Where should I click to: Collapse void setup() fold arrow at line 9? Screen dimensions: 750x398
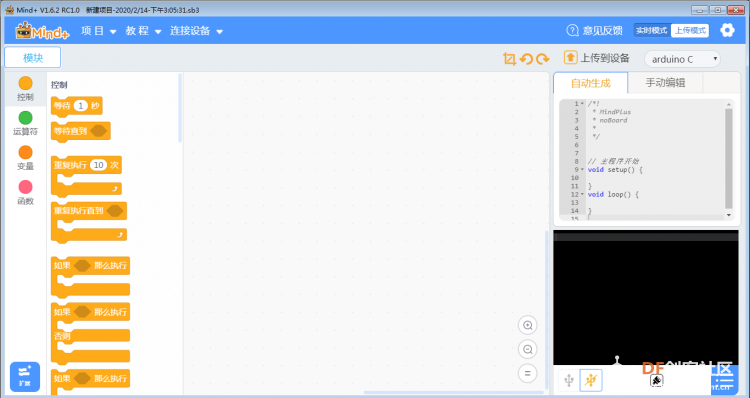(582, 170)
